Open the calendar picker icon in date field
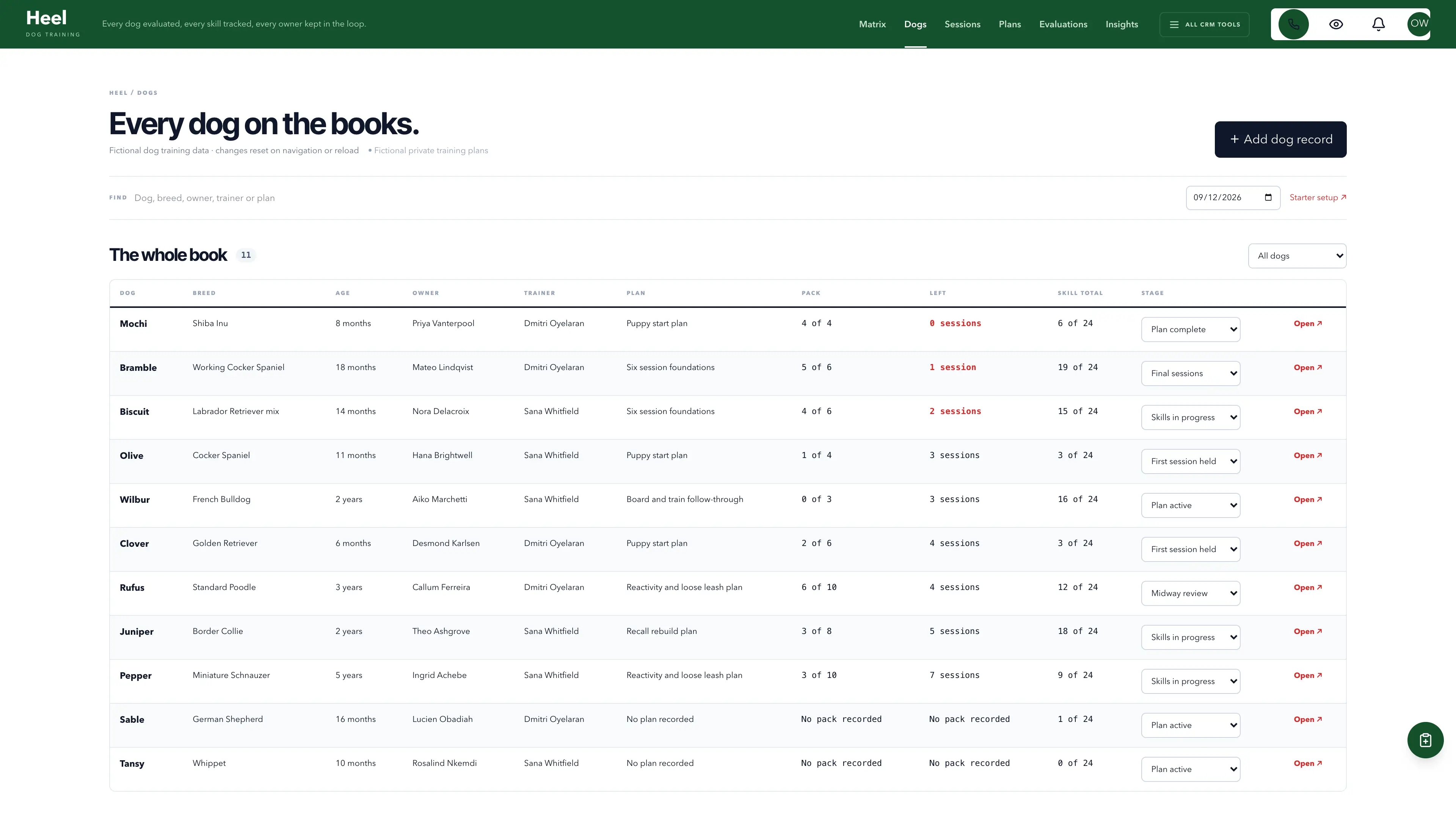This screenshot has width=1456, height=819. point(1268,197)
